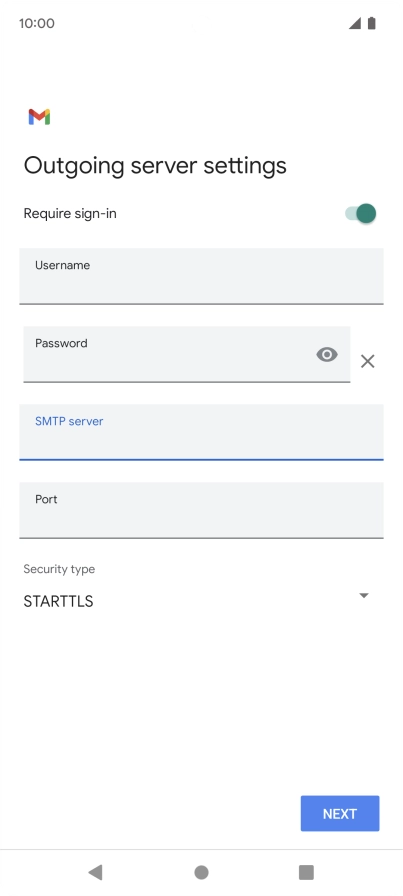Click the Outgoing server settings heading

click(155, 166)
